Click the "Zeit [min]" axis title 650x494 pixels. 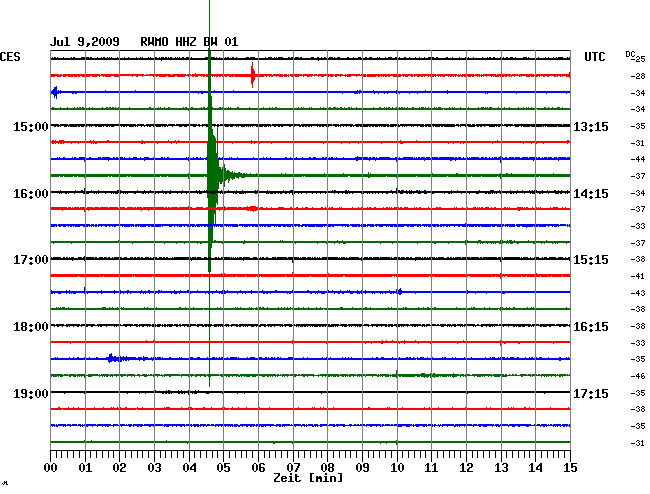click(x=308, y=478)
